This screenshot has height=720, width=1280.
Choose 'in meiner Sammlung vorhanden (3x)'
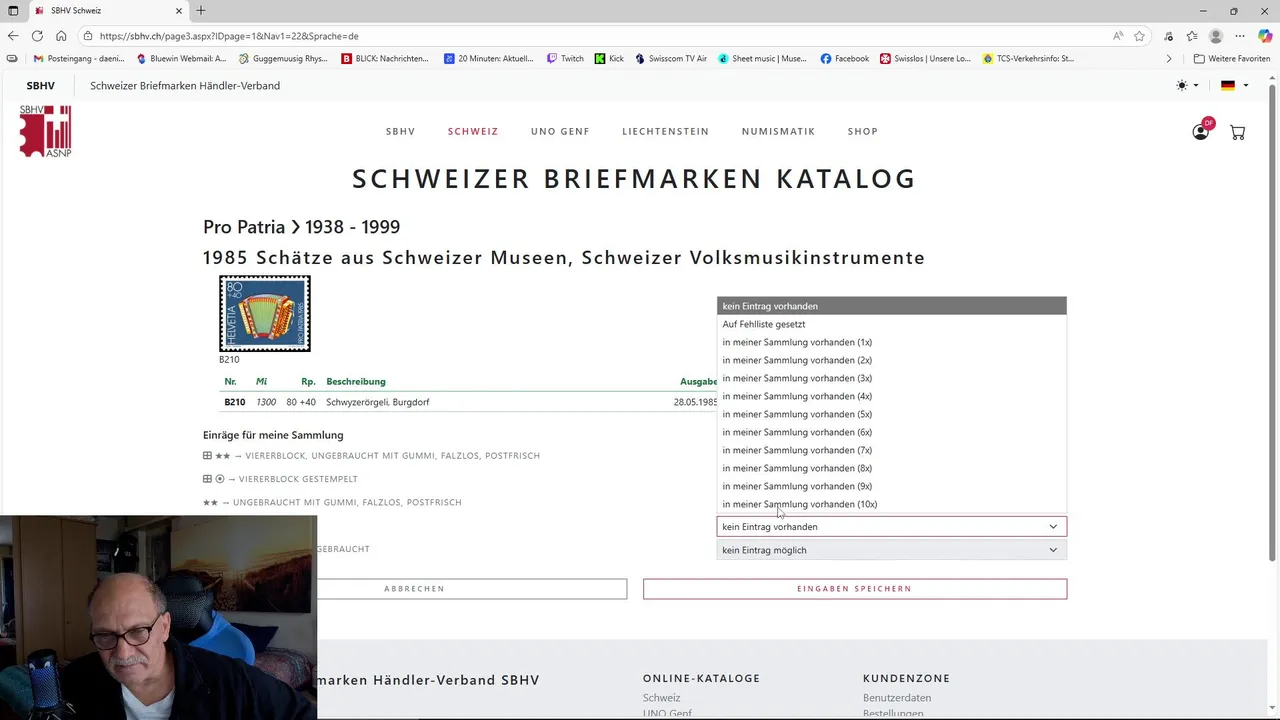pyautogui.click(x=892, y=378)
